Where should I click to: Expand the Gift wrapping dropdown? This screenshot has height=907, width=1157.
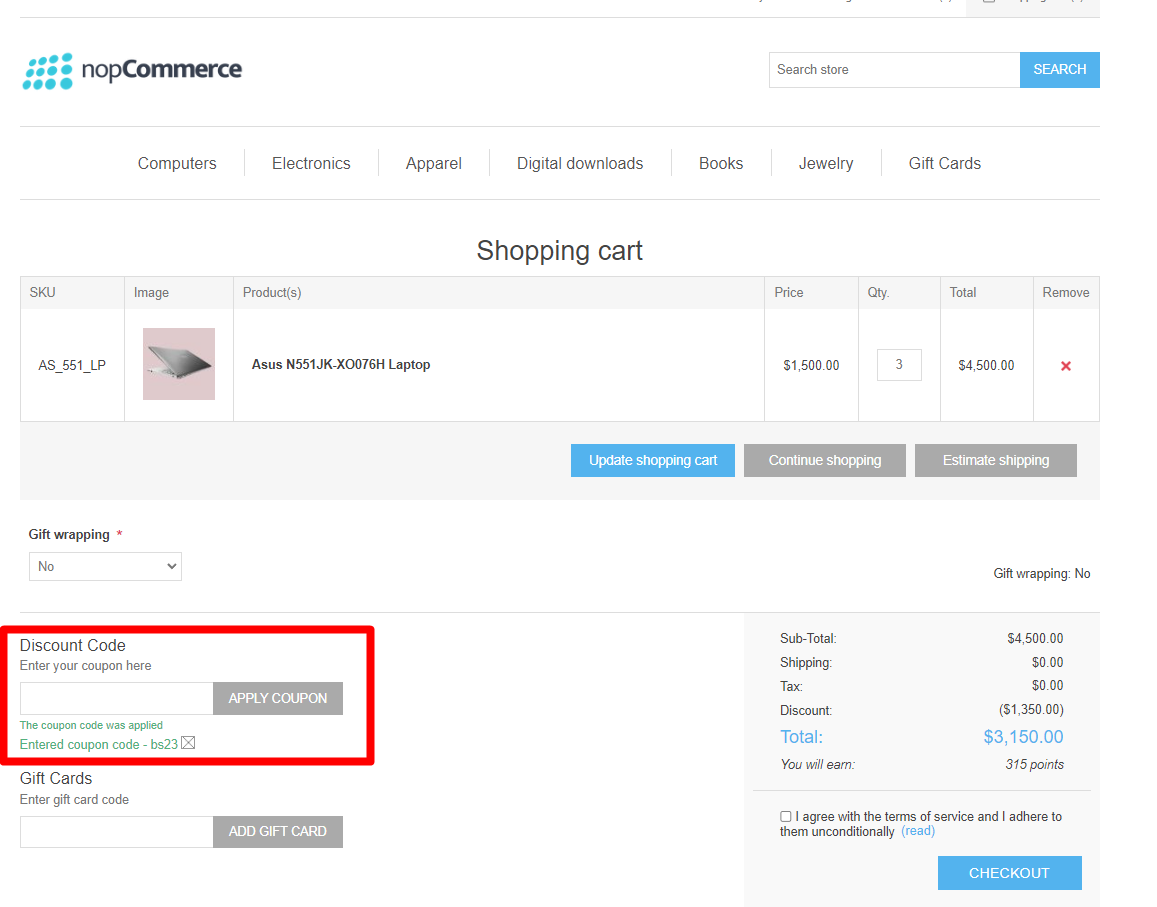point(105,566)
